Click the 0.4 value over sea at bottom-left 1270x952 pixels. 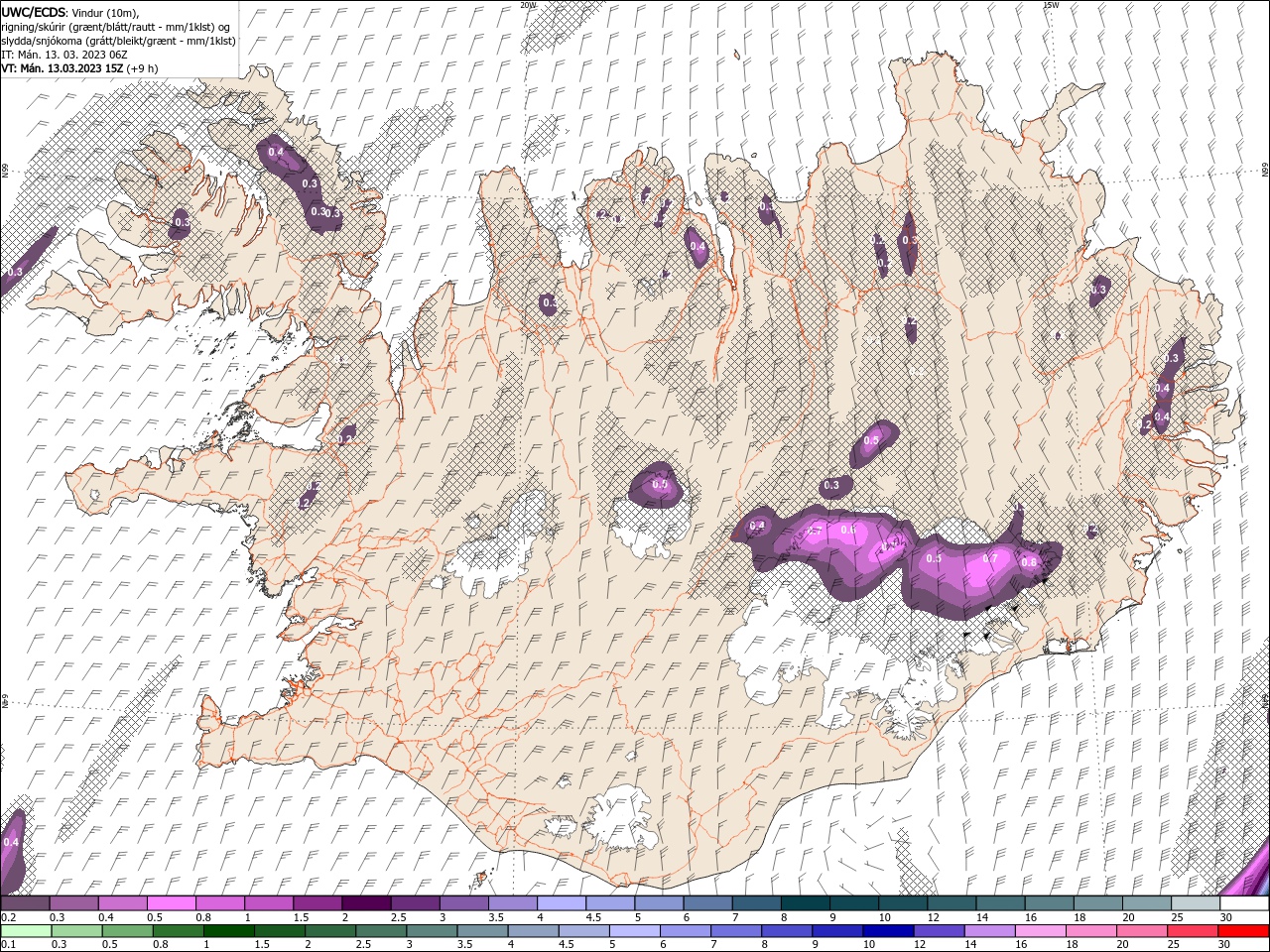pos(11,842)
